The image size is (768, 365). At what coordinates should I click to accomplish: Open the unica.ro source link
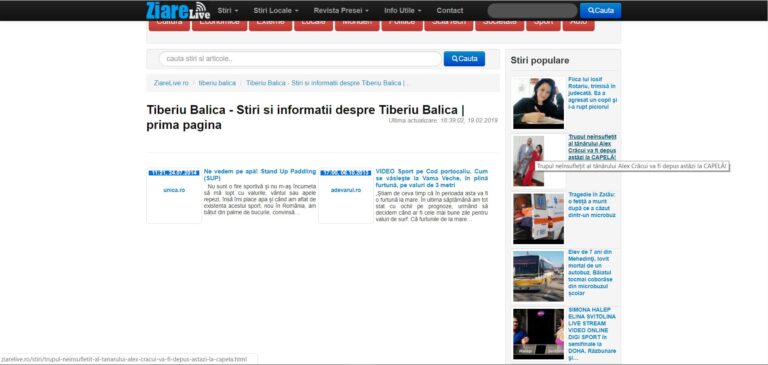(174, 190)
